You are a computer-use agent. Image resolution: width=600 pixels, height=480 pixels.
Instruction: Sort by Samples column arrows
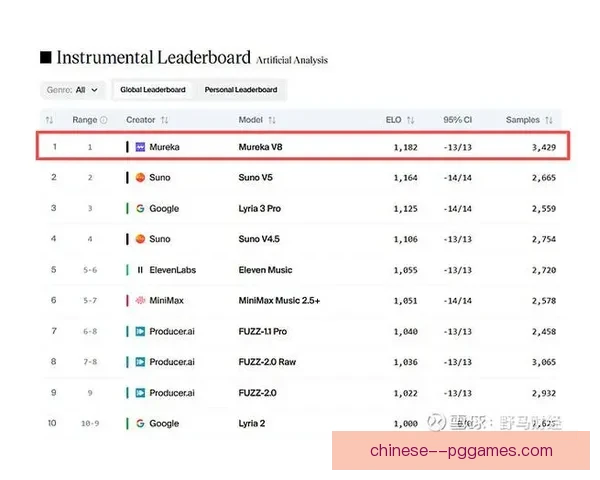(549, 120)
